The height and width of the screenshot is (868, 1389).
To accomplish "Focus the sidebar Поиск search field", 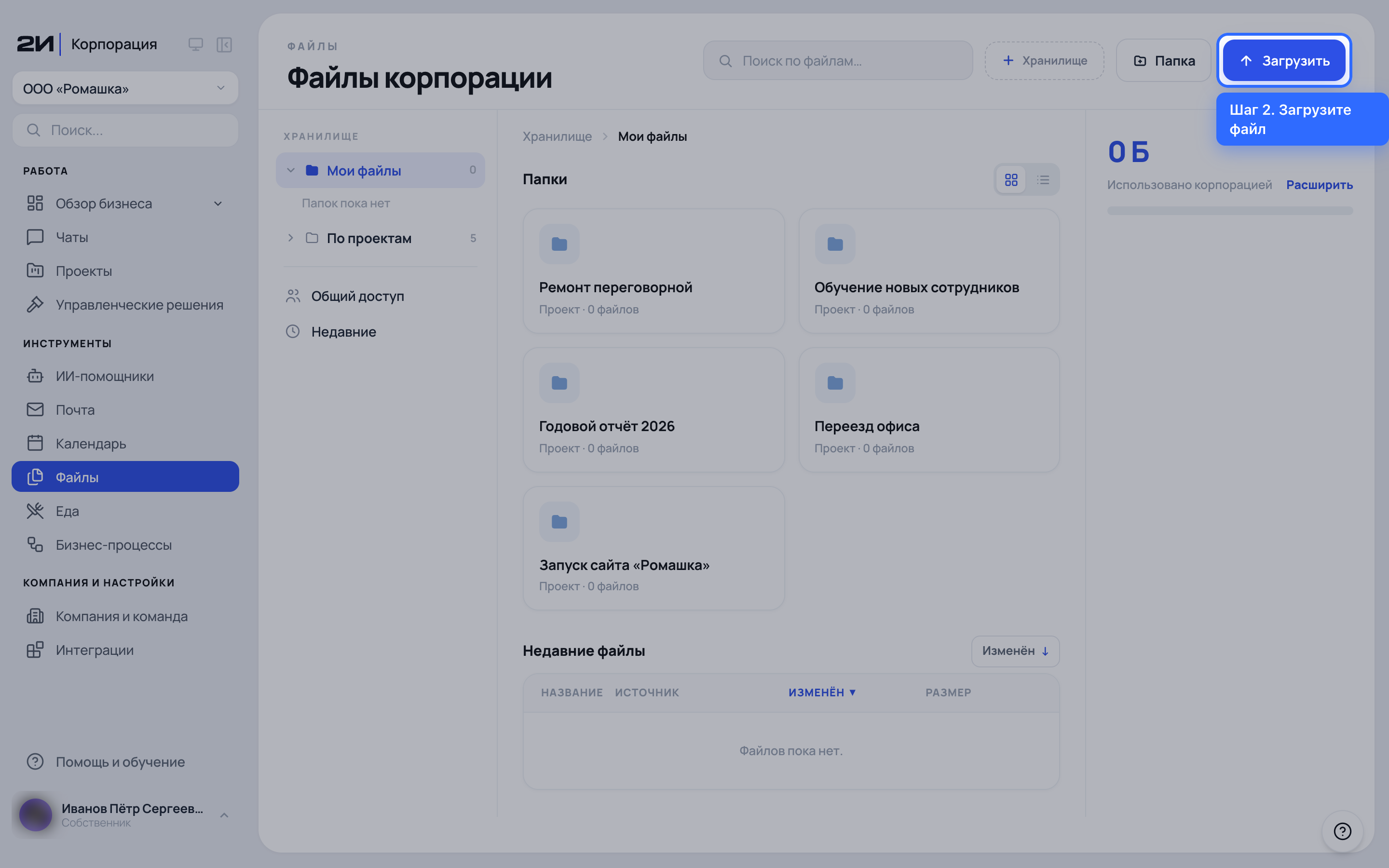I will click(125, 130).
